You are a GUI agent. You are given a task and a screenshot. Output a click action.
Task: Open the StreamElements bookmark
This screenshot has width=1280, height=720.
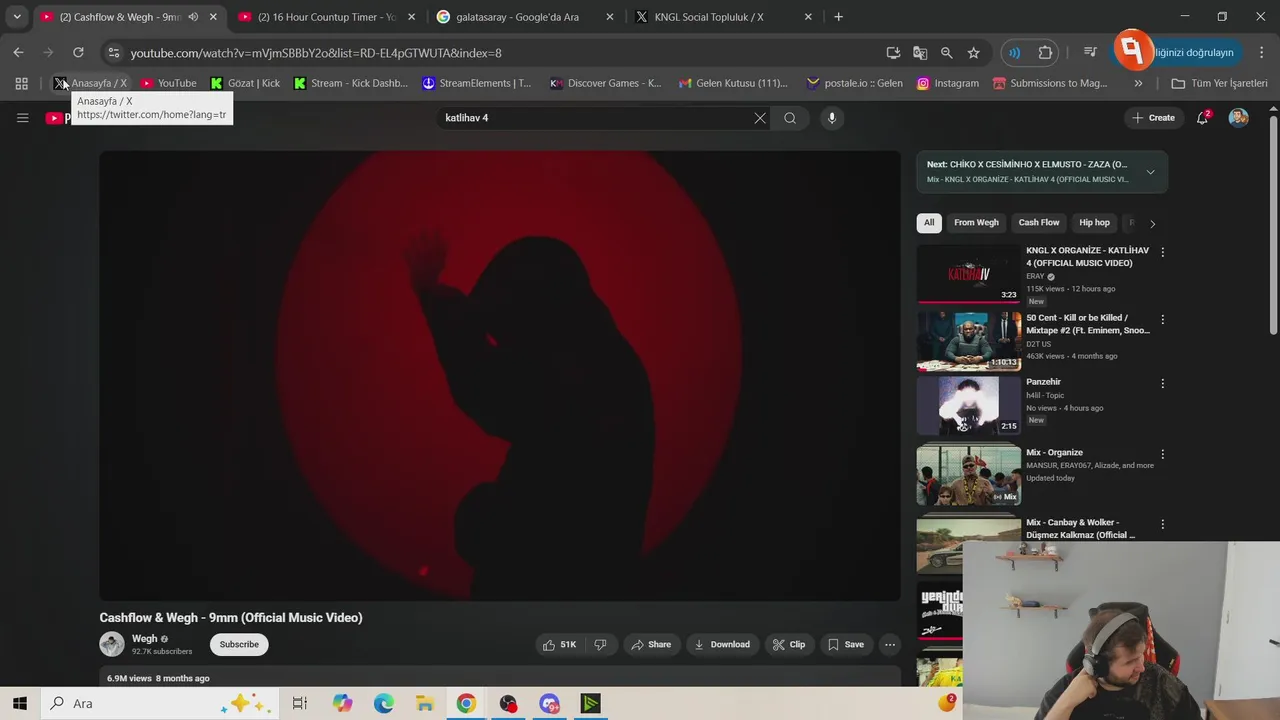pos(477,83)
